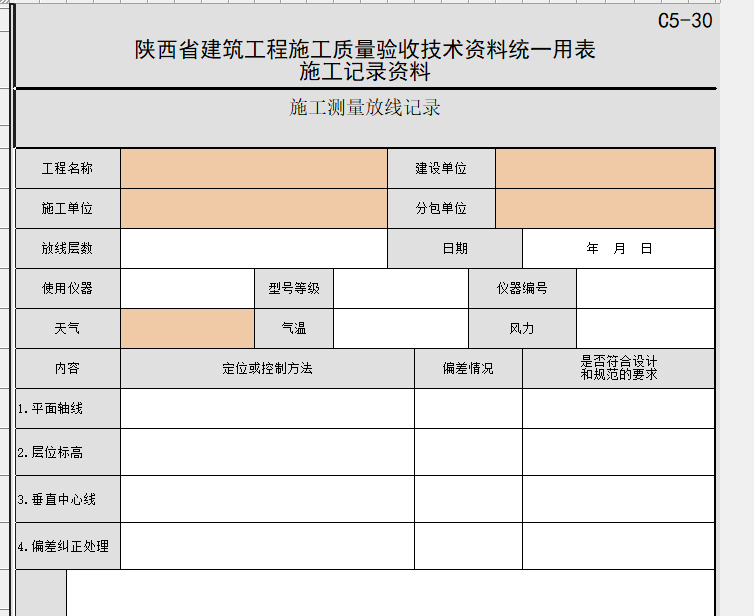Select the C5-30 form code text

coord(684,21)
